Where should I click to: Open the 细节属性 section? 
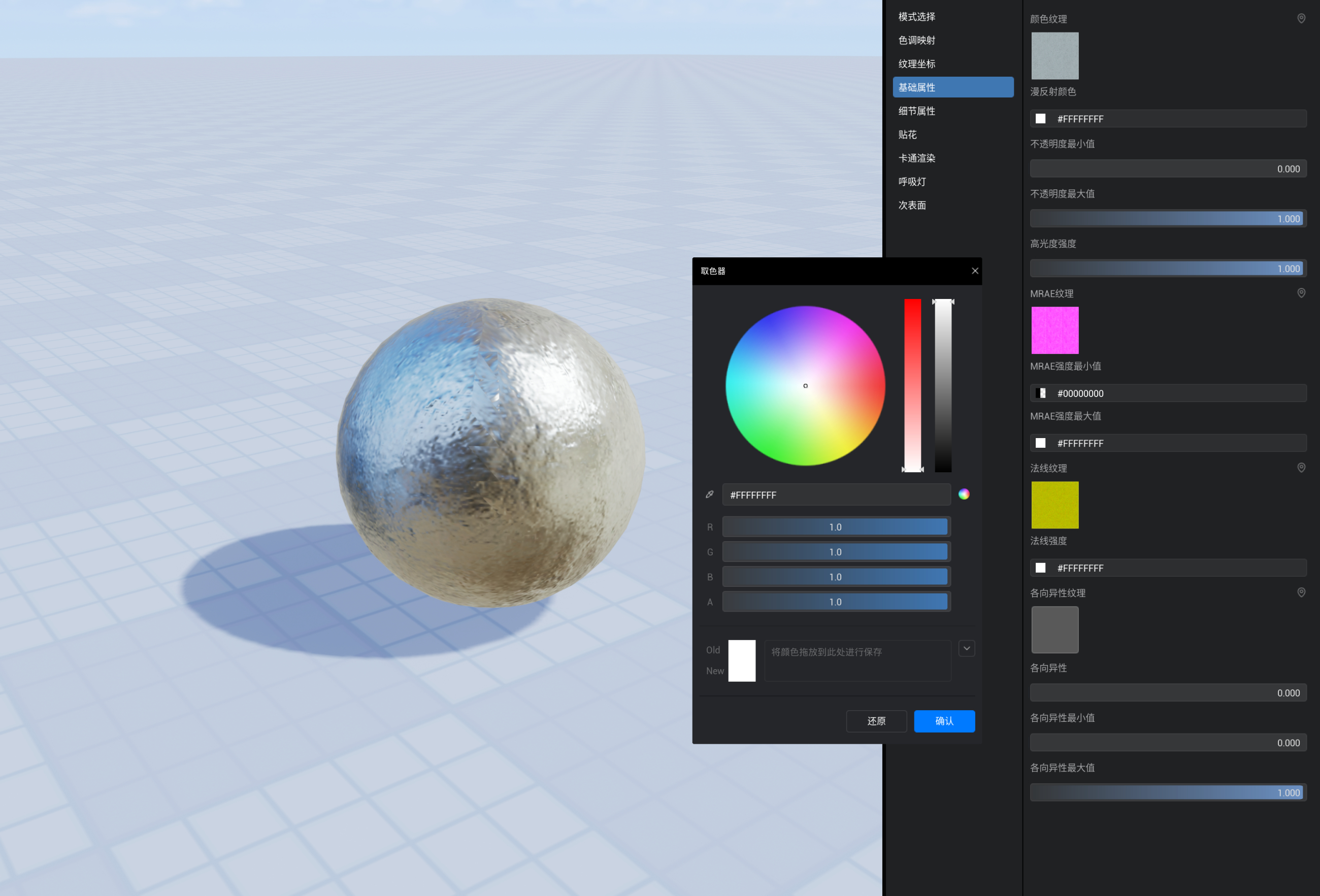[953, 111]
